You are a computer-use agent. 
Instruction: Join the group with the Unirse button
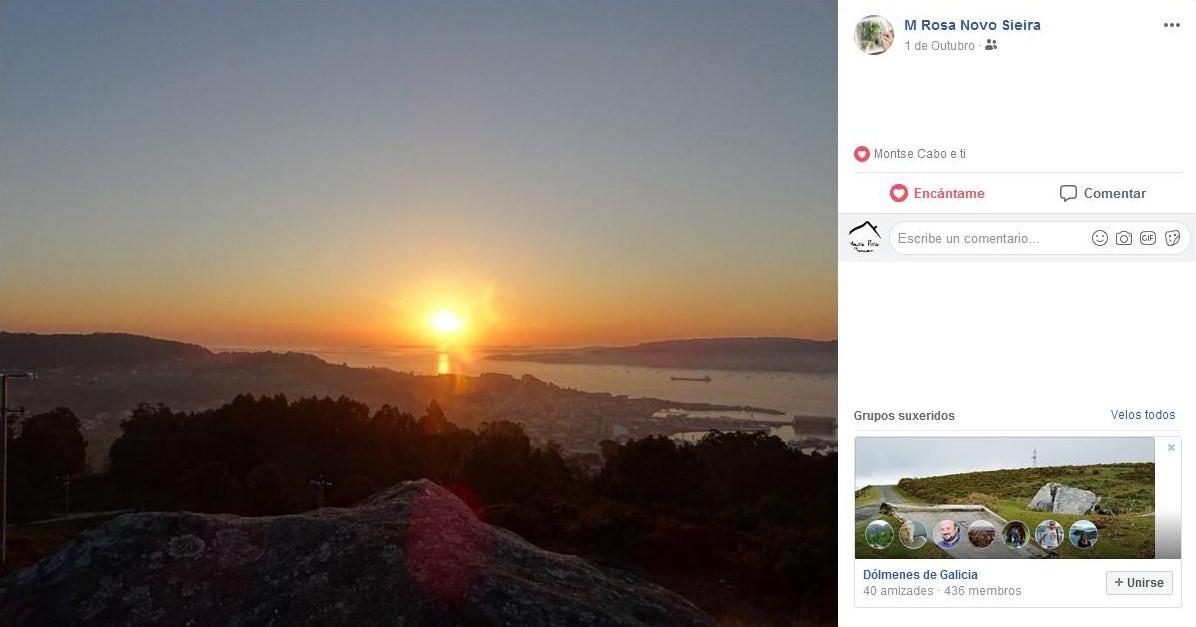pyautogui.click(x=1139, y=583)
